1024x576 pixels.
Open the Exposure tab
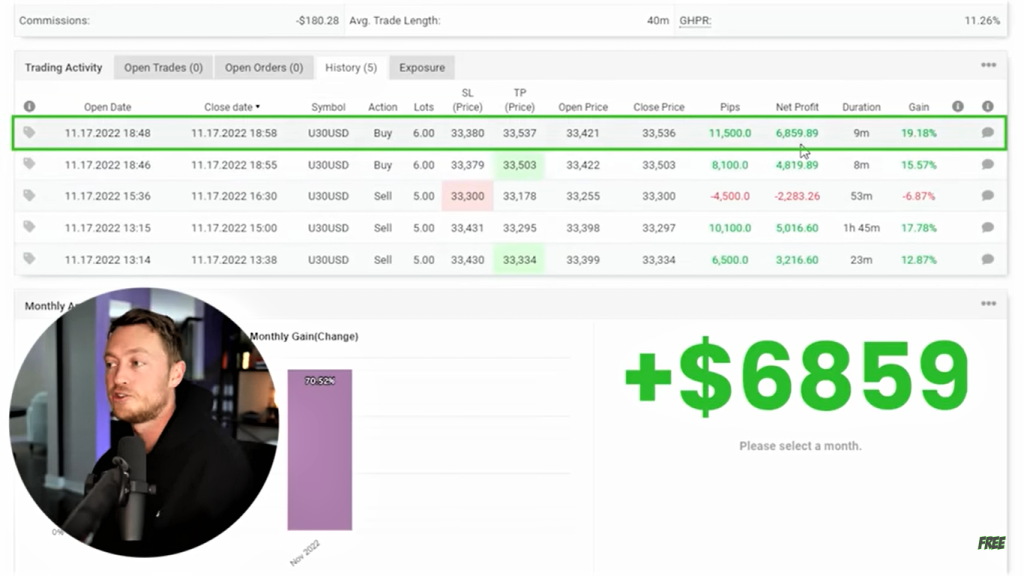pyautogui.click(x=421, y=68)
